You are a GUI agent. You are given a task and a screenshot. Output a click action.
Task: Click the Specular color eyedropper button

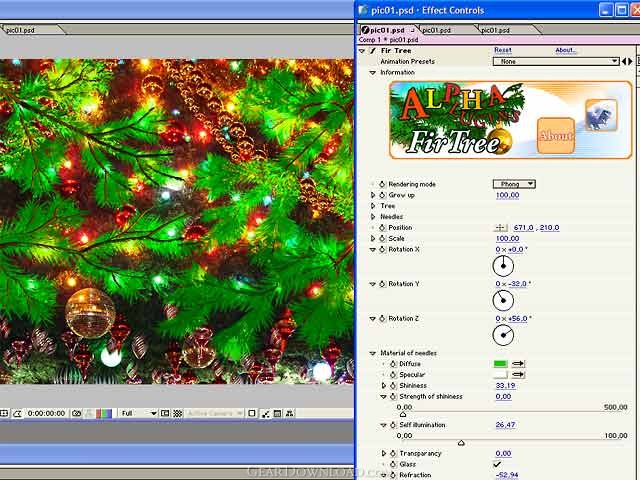coord(519,375)
